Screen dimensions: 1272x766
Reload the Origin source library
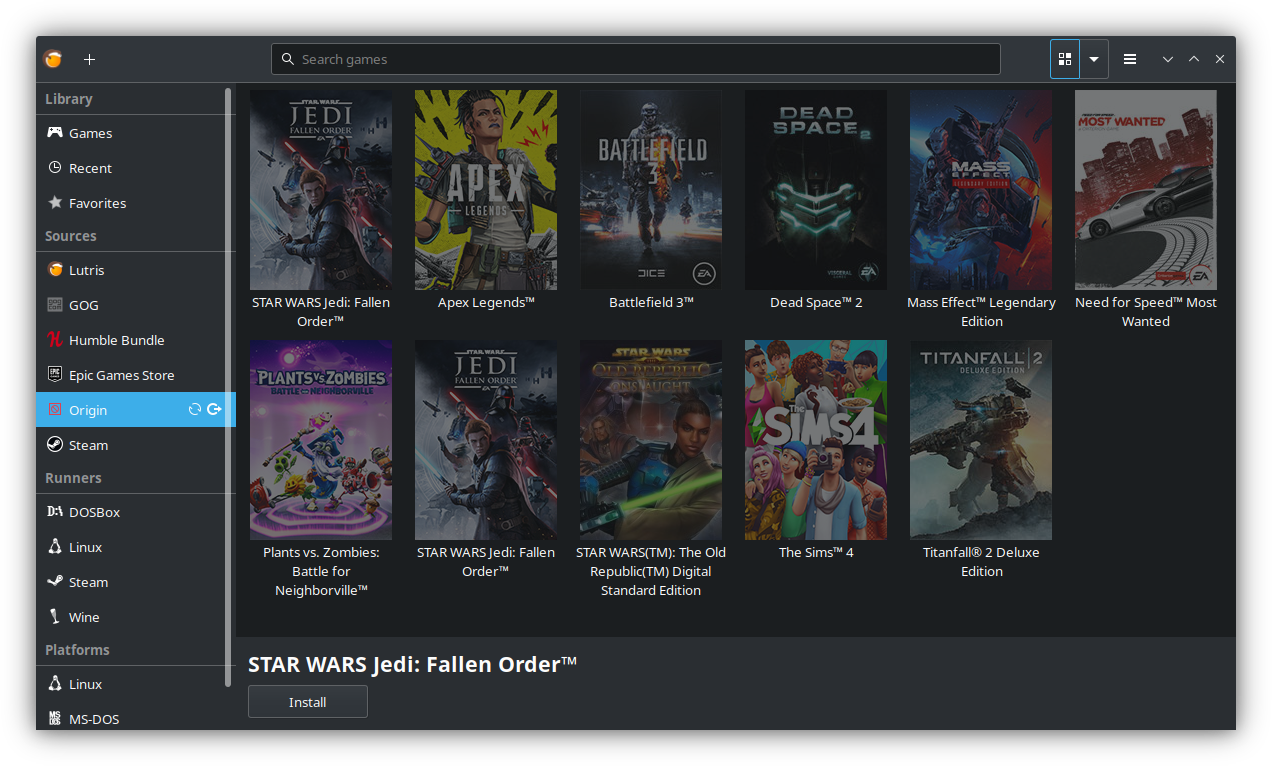pos(195,410)
